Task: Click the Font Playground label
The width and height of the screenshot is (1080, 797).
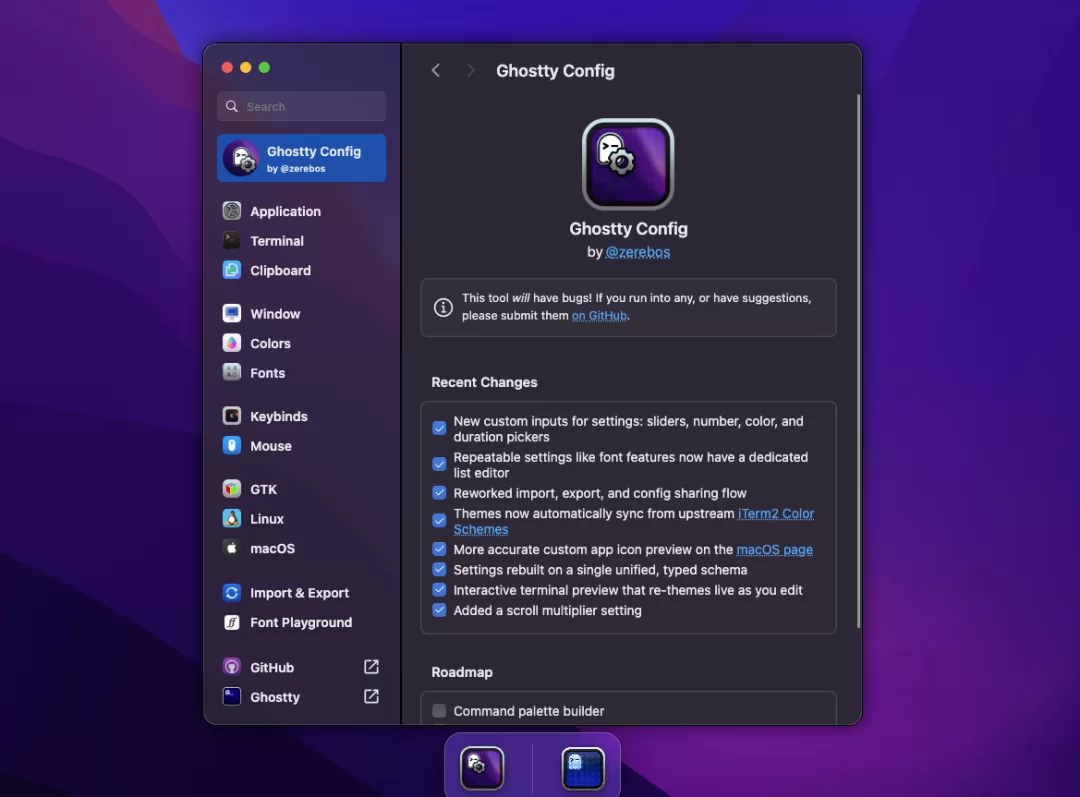Action: tap(301, 623)
